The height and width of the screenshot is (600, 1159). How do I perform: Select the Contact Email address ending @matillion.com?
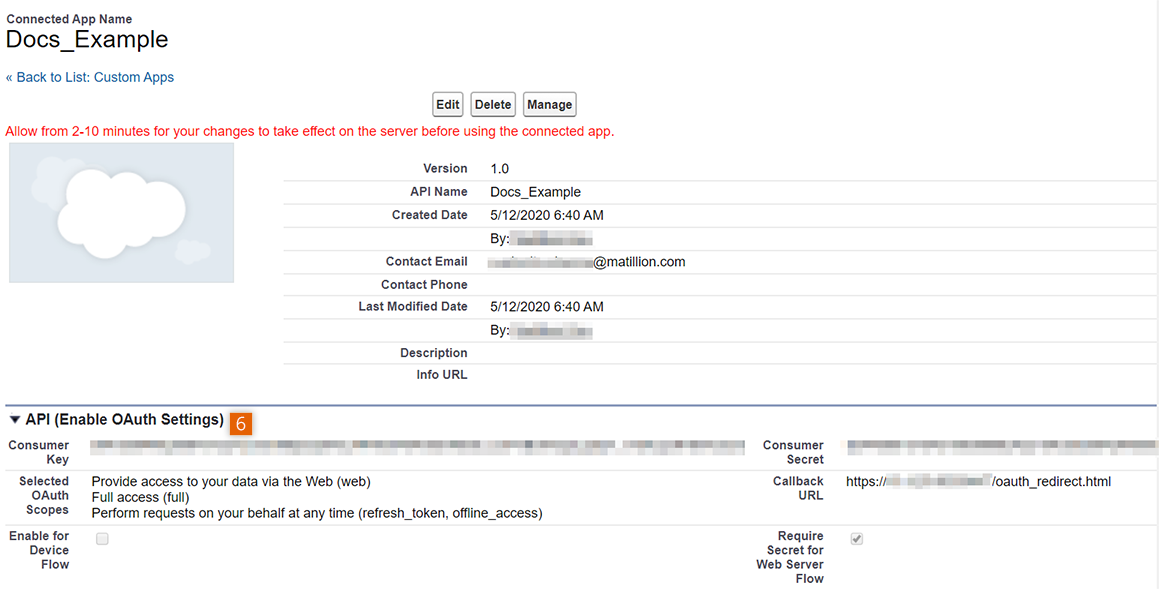point(588,262)
